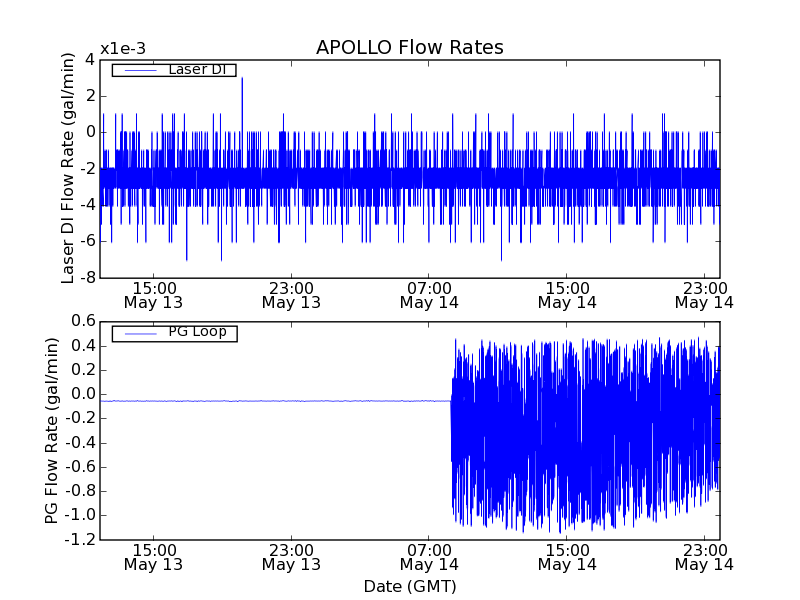Click the "-8" tick on Laser DI axis

click(87, 278)
